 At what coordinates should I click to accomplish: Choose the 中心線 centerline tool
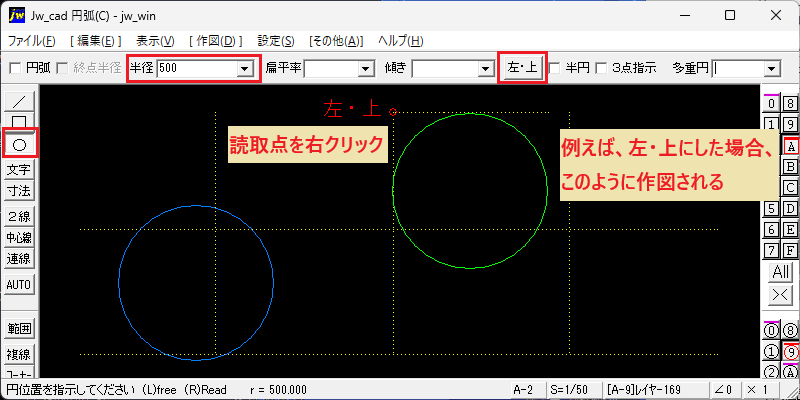(x=19, y=237)
